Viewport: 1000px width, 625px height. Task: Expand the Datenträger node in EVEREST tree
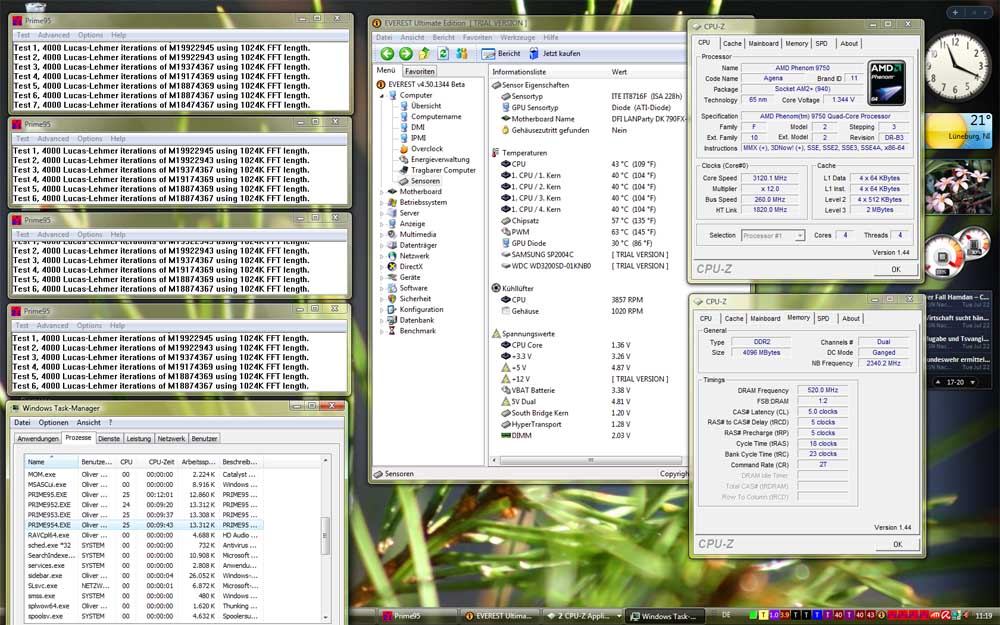pyautogui.click(x=382, y=246)
